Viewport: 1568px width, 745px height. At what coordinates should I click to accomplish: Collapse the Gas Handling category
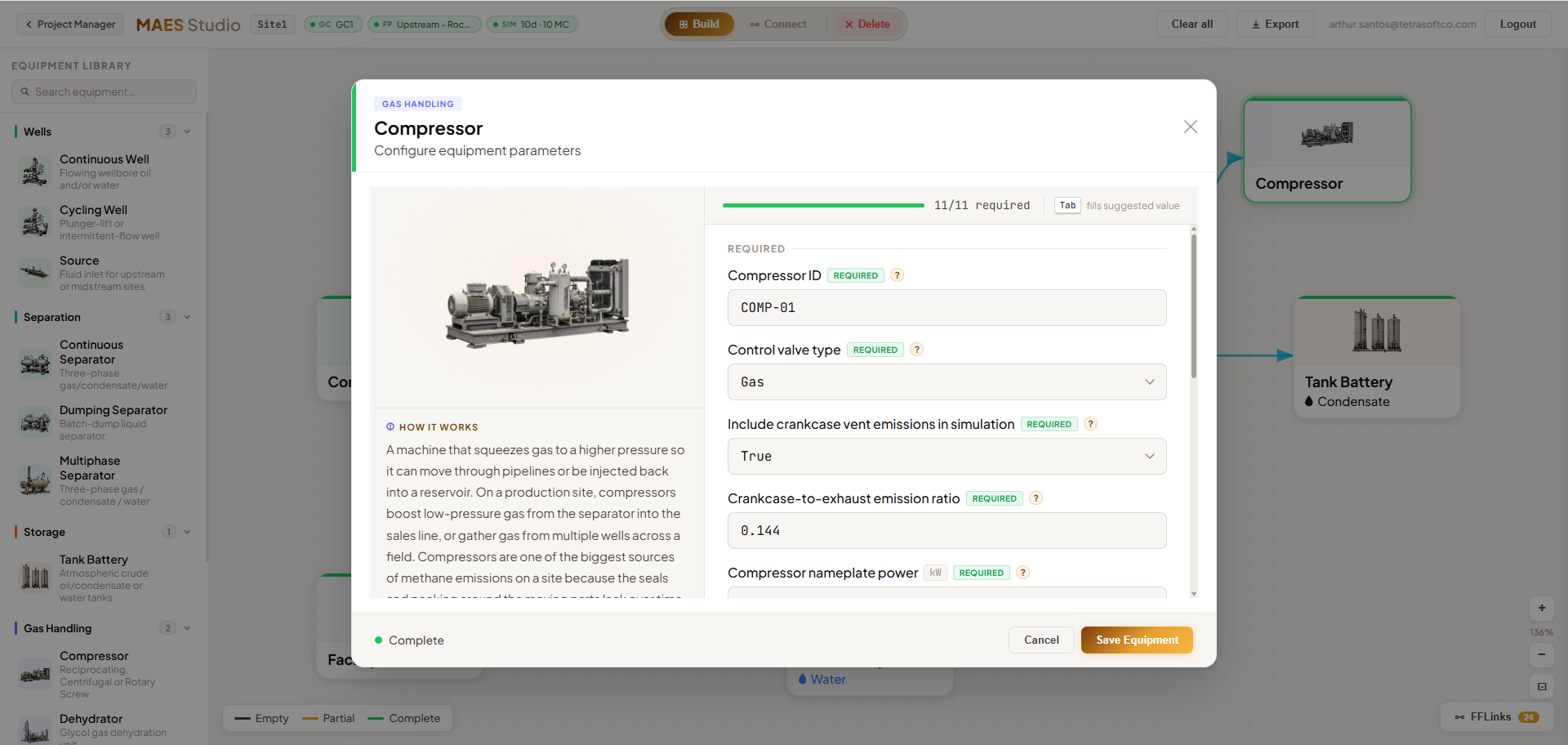(x=187, y=628)
